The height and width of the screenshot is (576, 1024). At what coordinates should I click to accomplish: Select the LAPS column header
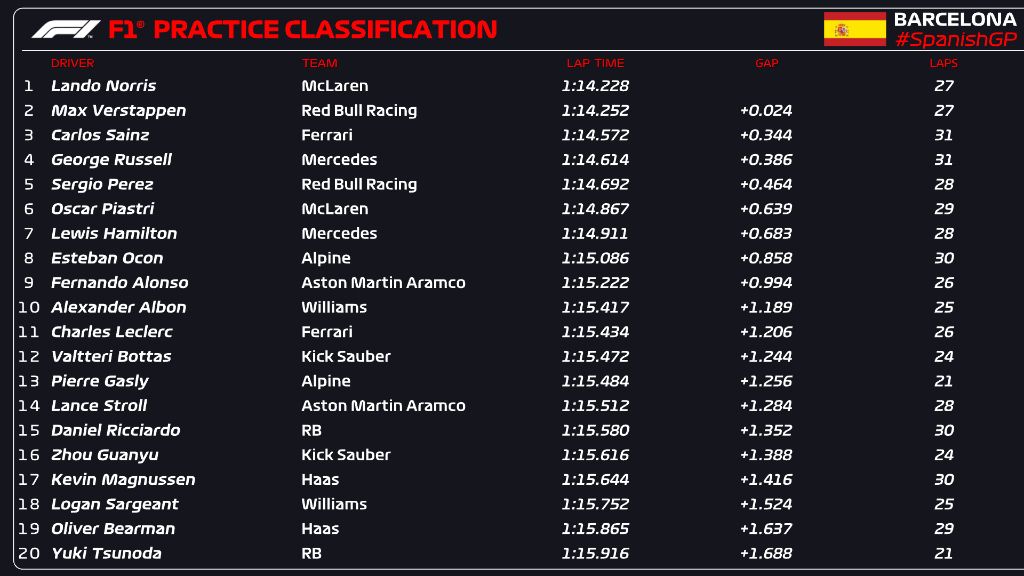[943, 63]
